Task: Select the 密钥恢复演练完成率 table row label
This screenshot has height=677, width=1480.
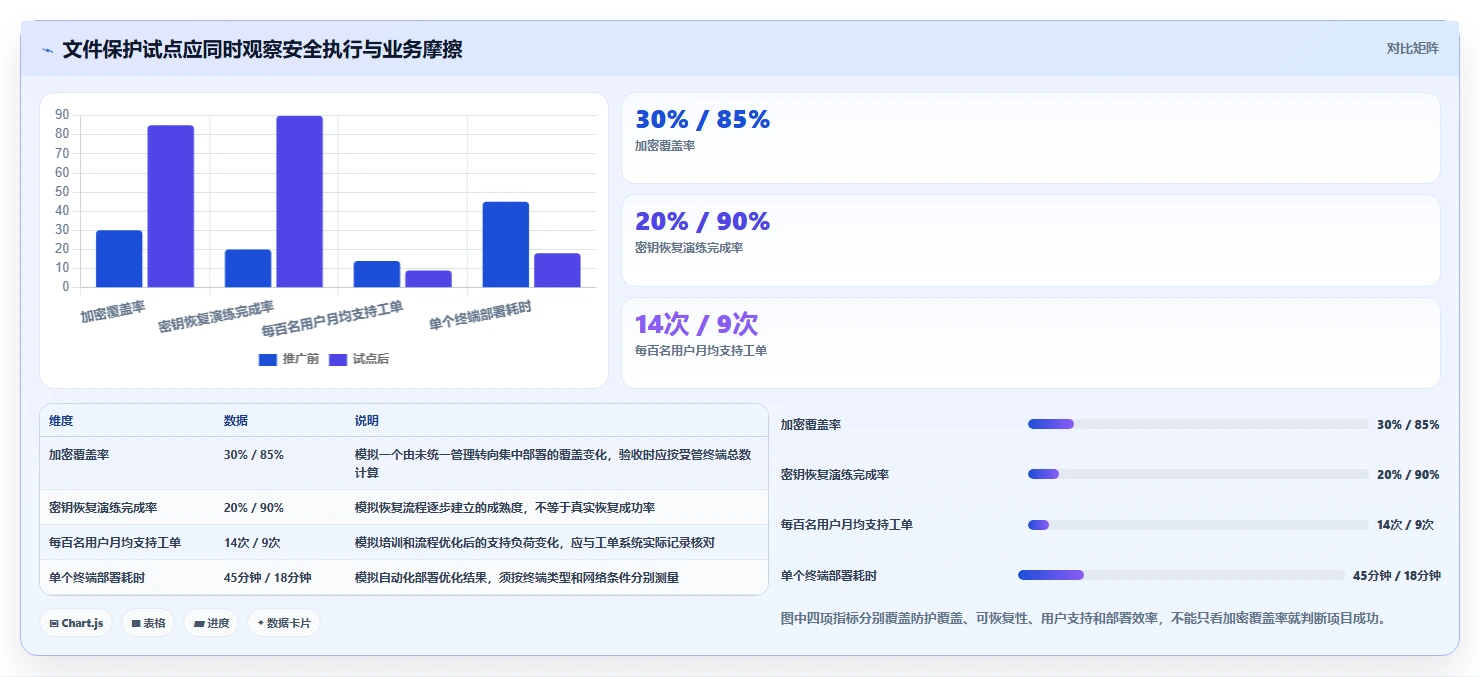Action: [x=103, y=508]
